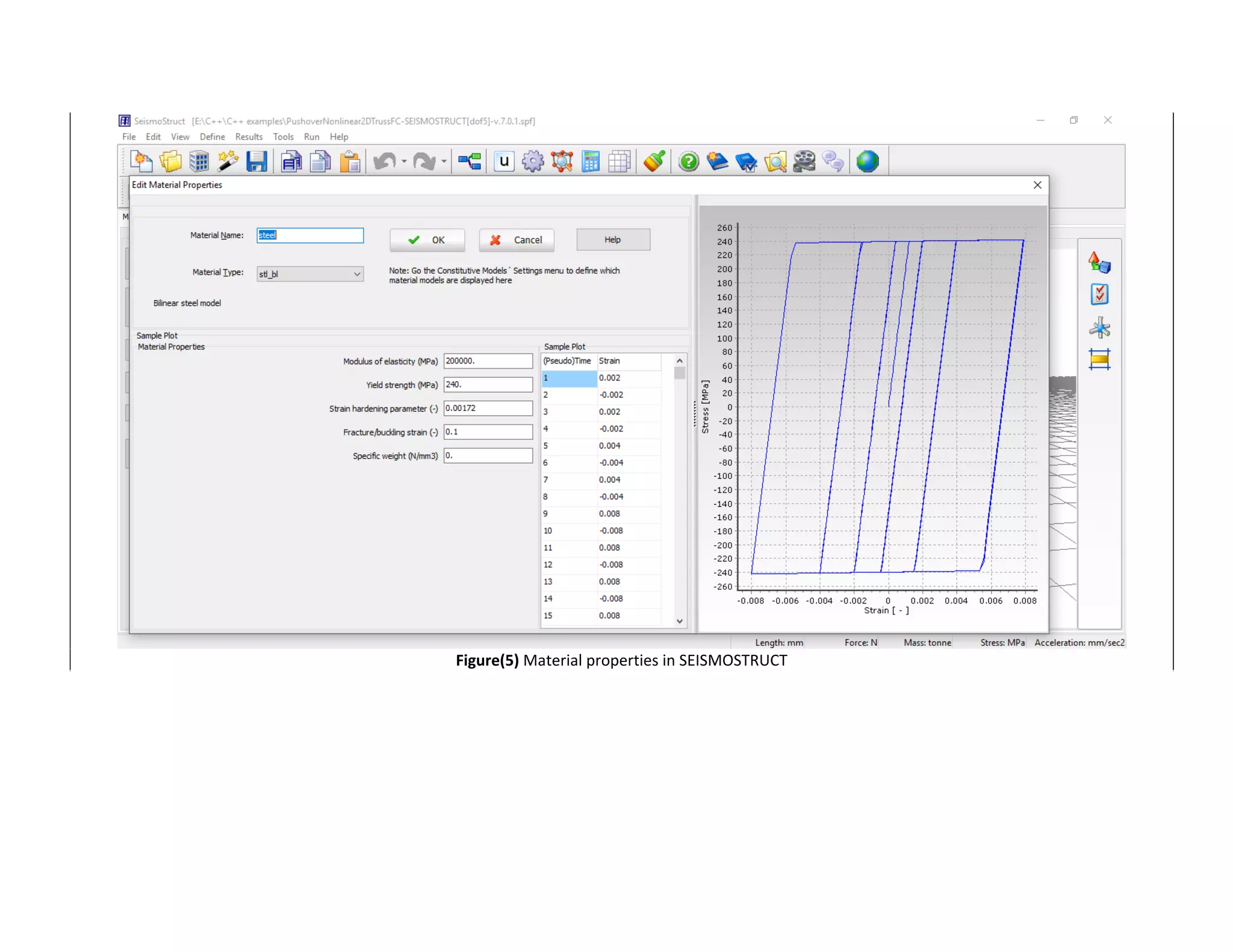The image size is (1233, 952).
Task: Open the Results menu
Action: point(249,137)
